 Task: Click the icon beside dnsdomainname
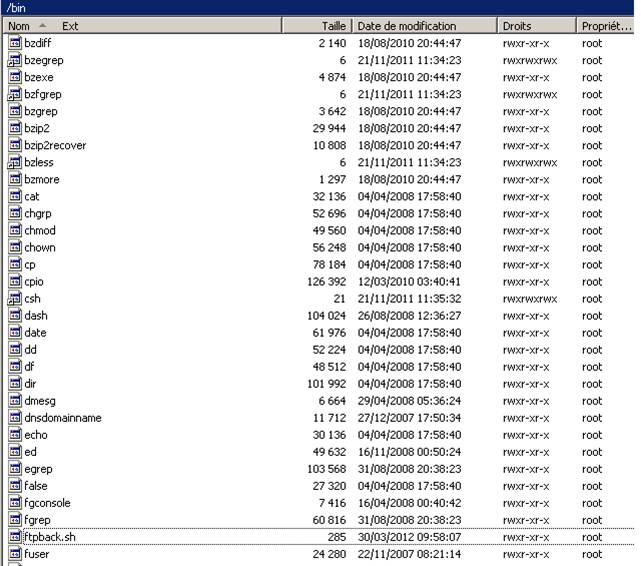(14, 418)
